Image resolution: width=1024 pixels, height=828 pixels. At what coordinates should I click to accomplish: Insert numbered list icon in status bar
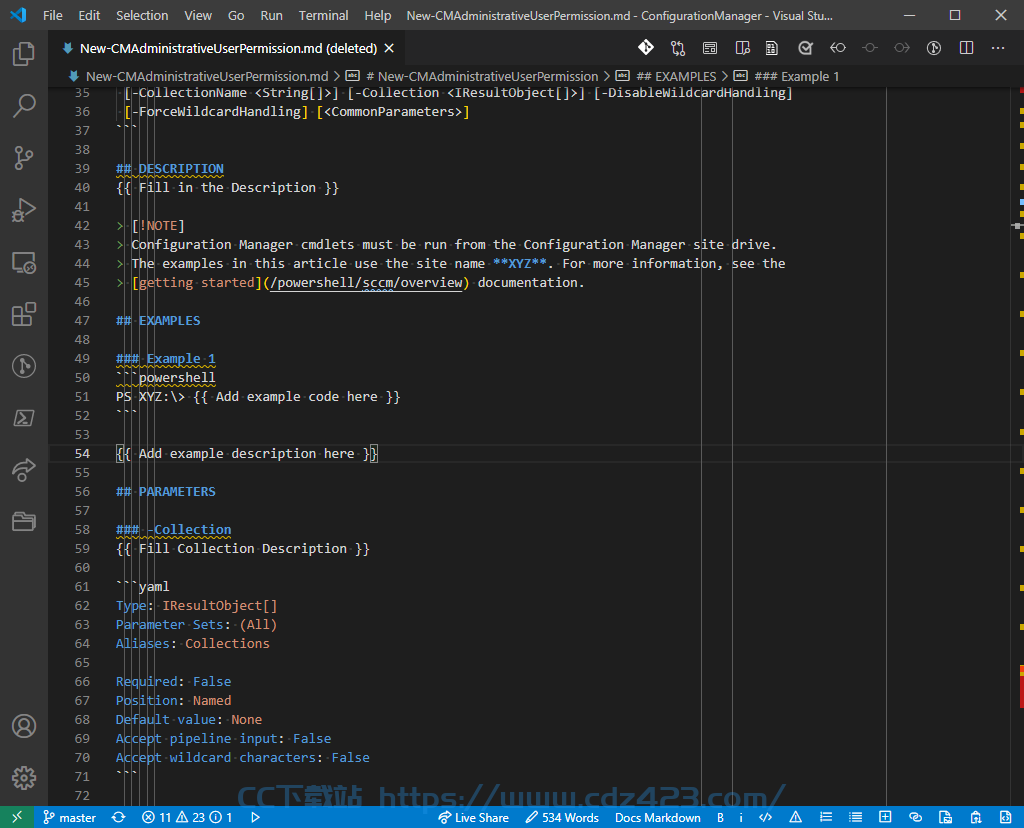pos(826,817)
